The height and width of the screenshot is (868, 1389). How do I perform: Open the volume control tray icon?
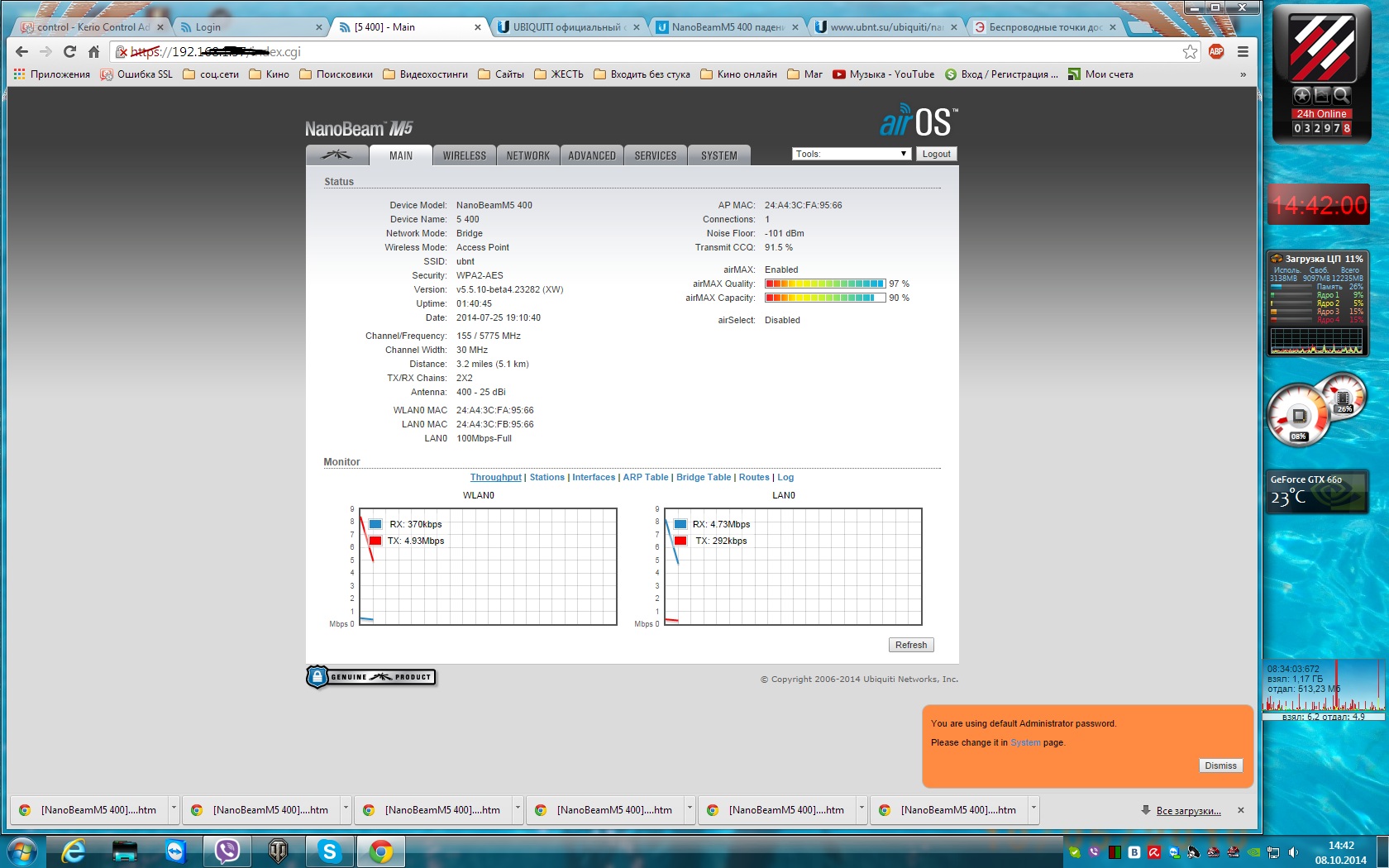pyautogui.click(x=1294, y=852)
